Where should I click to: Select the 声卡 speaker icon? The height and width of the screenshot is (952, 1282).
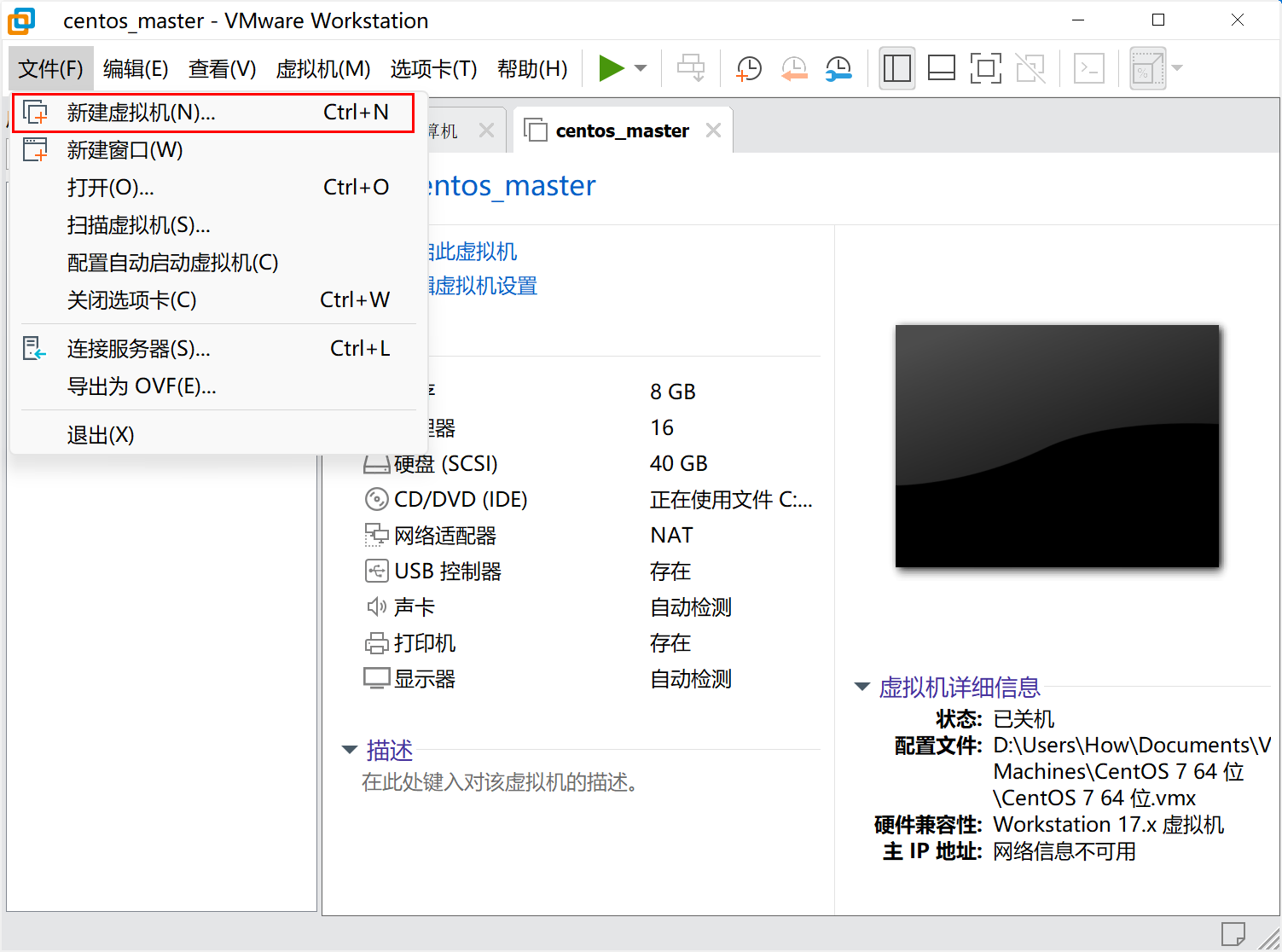376,607
